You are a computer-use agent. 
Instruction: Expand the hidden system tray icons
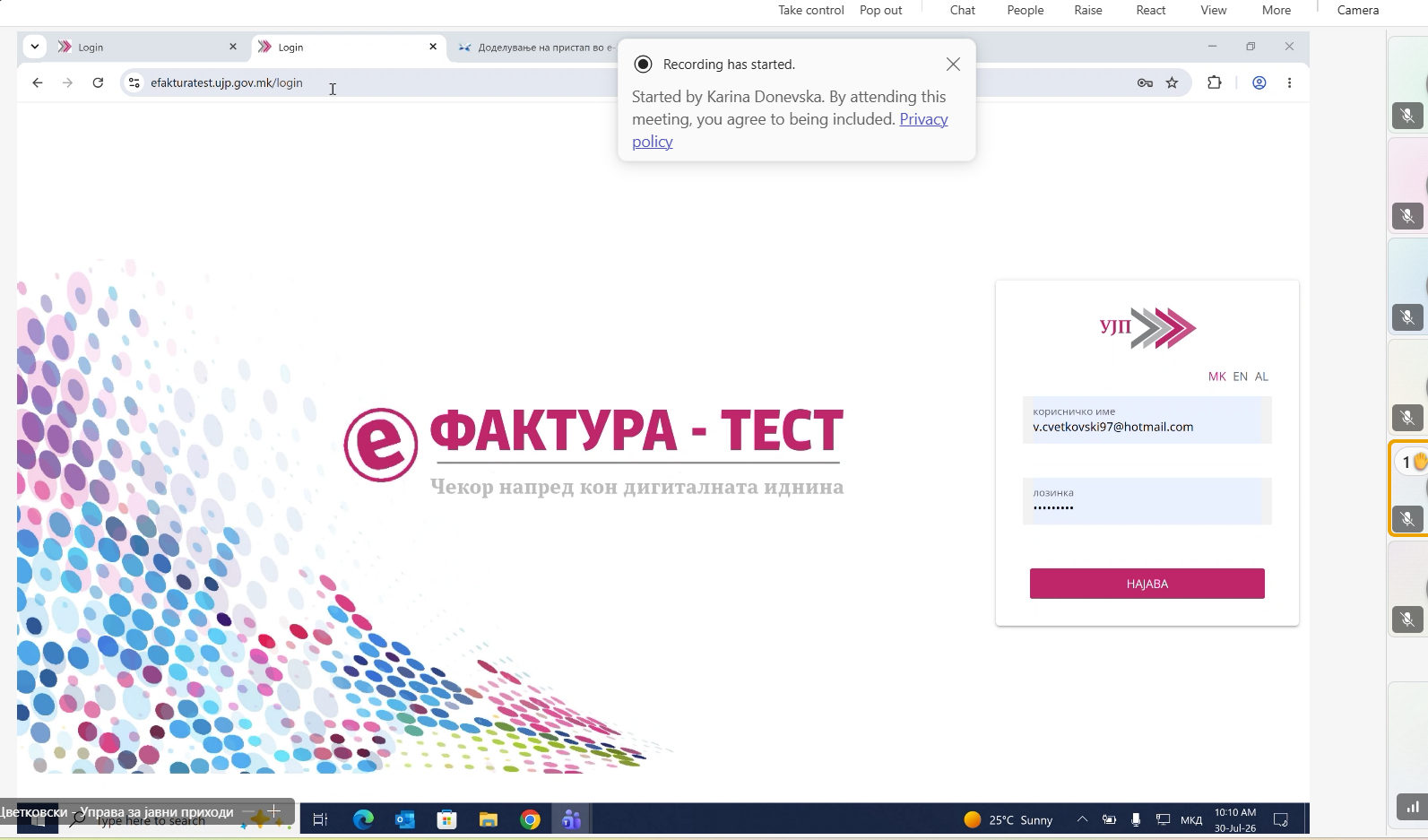[1082, 819]
